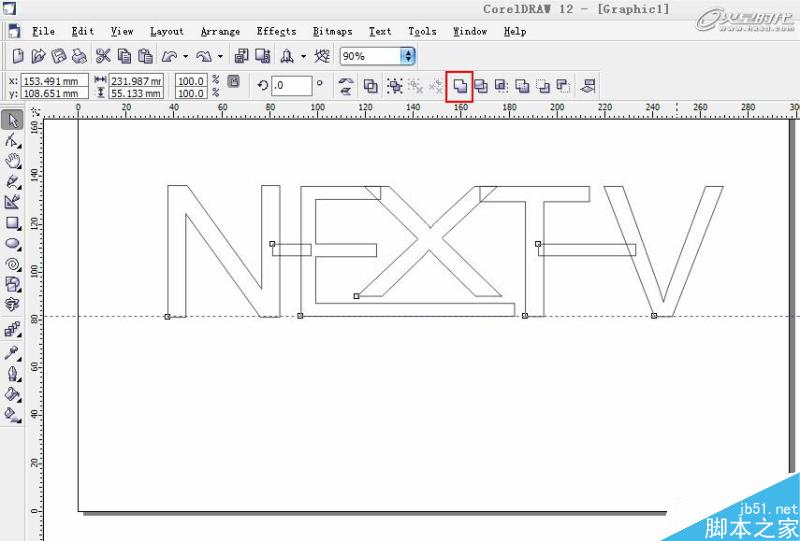This screenshot has height=541, width=800.
Task: Apply Trim to selected objects
Action: click(x=481, y=86)
